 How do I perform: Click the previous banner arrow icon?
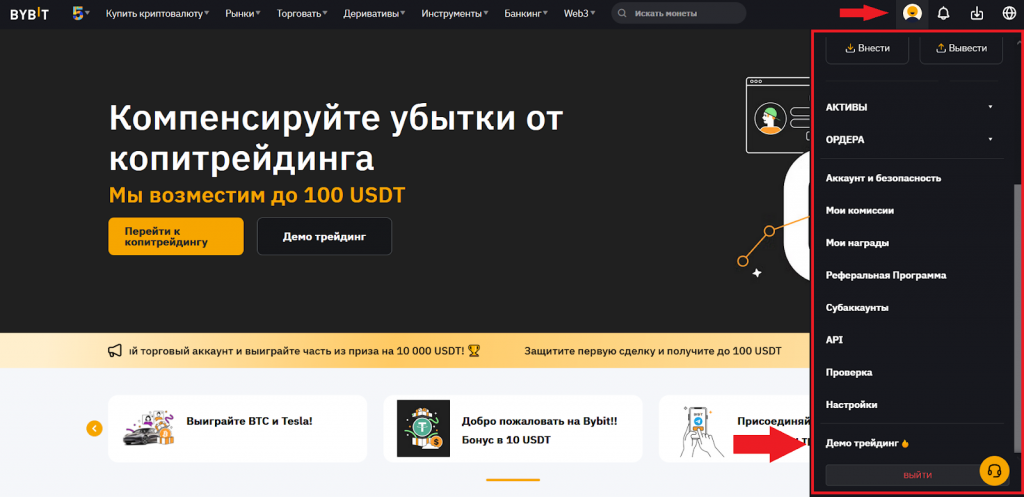tap(95, 428)
